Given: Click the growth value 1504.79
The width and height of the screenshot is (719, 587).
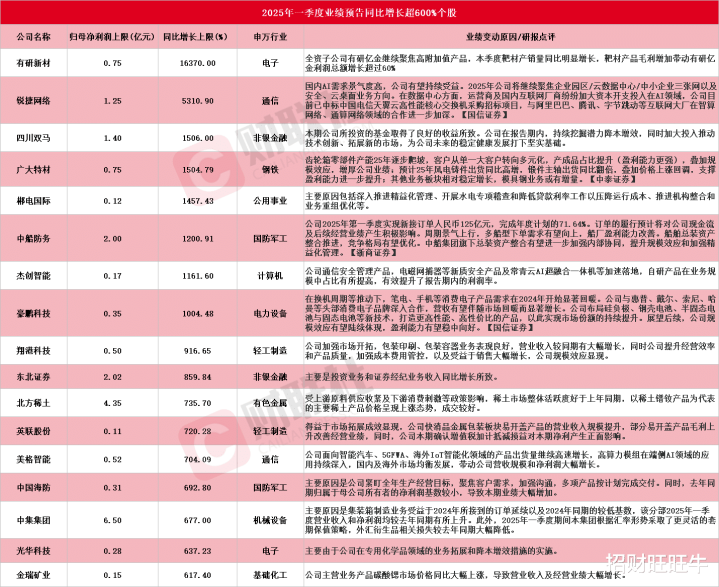Looking at the screenshot, I should point(198,169).
